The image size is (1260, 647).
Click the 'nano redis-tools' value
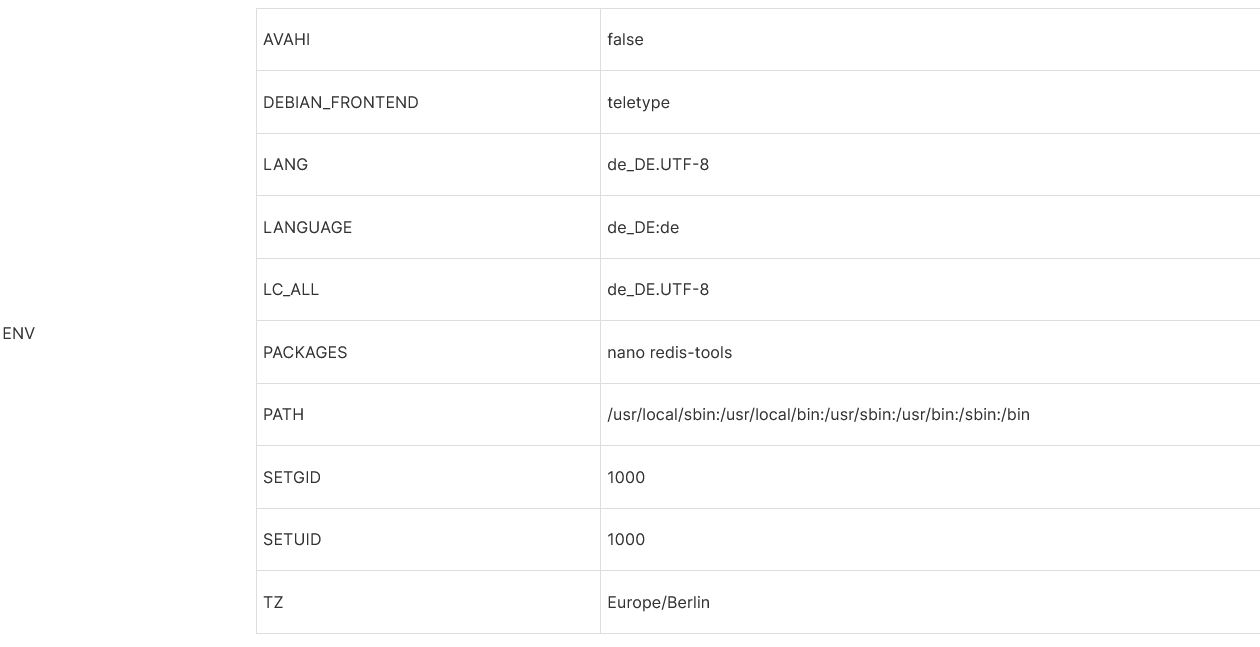tap(669, 352)
